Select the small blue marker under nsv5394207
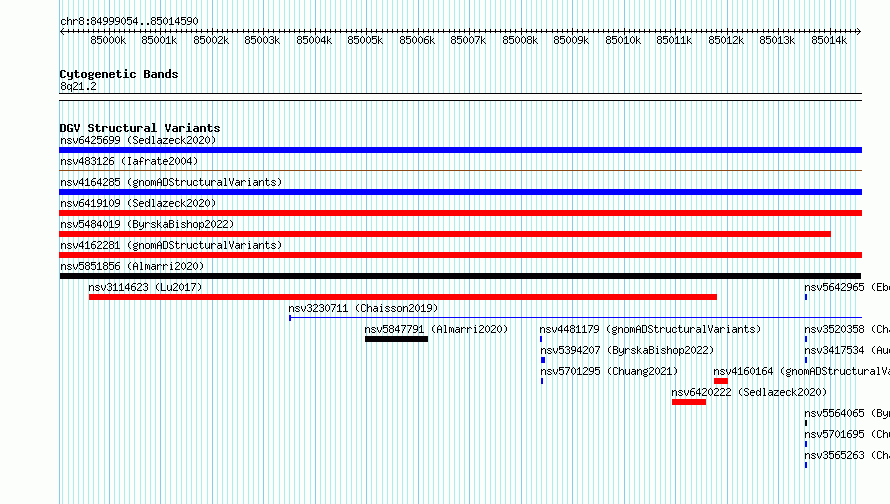The image size is (890, 504). coord(543,360)
